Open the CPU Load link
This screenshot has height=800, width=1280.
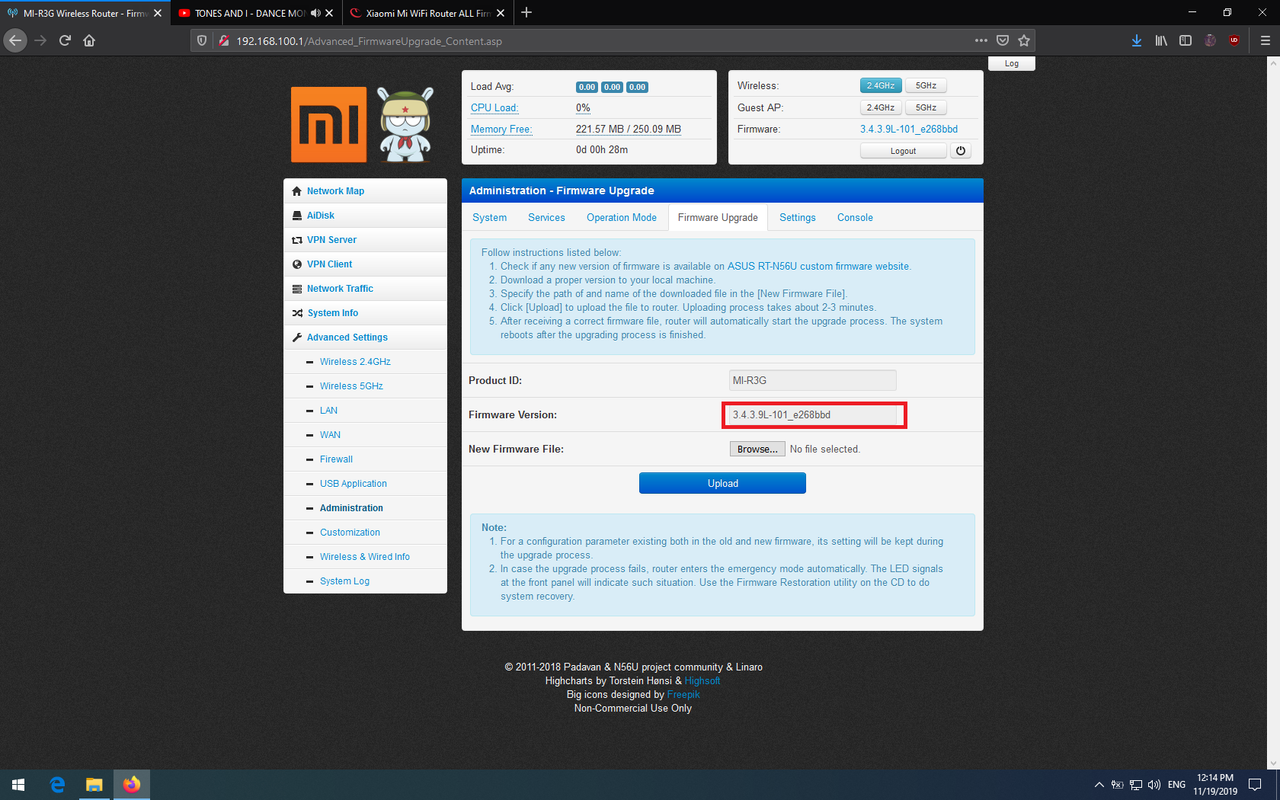(x=494, y=108)
